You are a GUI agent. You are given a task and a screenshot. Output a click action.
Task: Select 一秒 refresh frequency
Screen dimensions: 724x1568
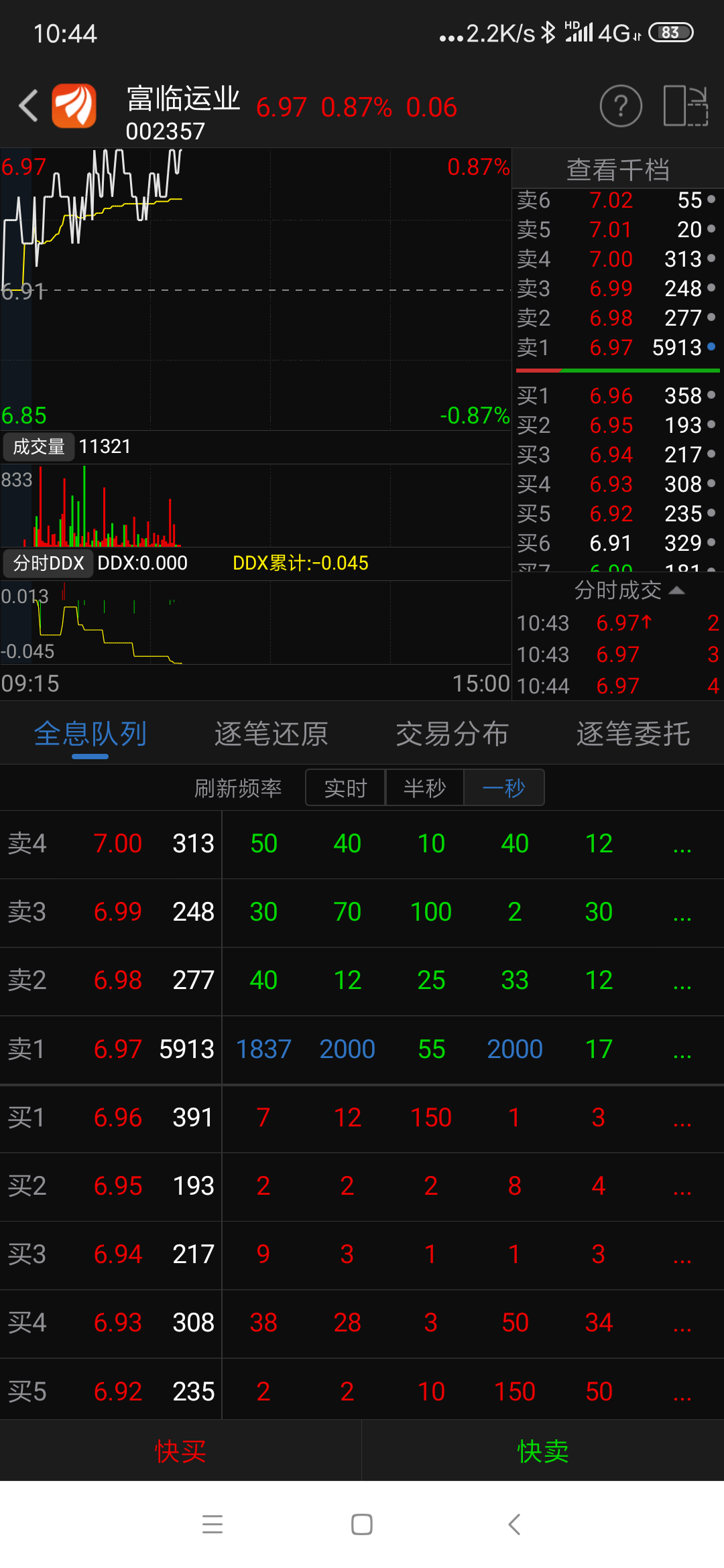click(x=504, y=788)
